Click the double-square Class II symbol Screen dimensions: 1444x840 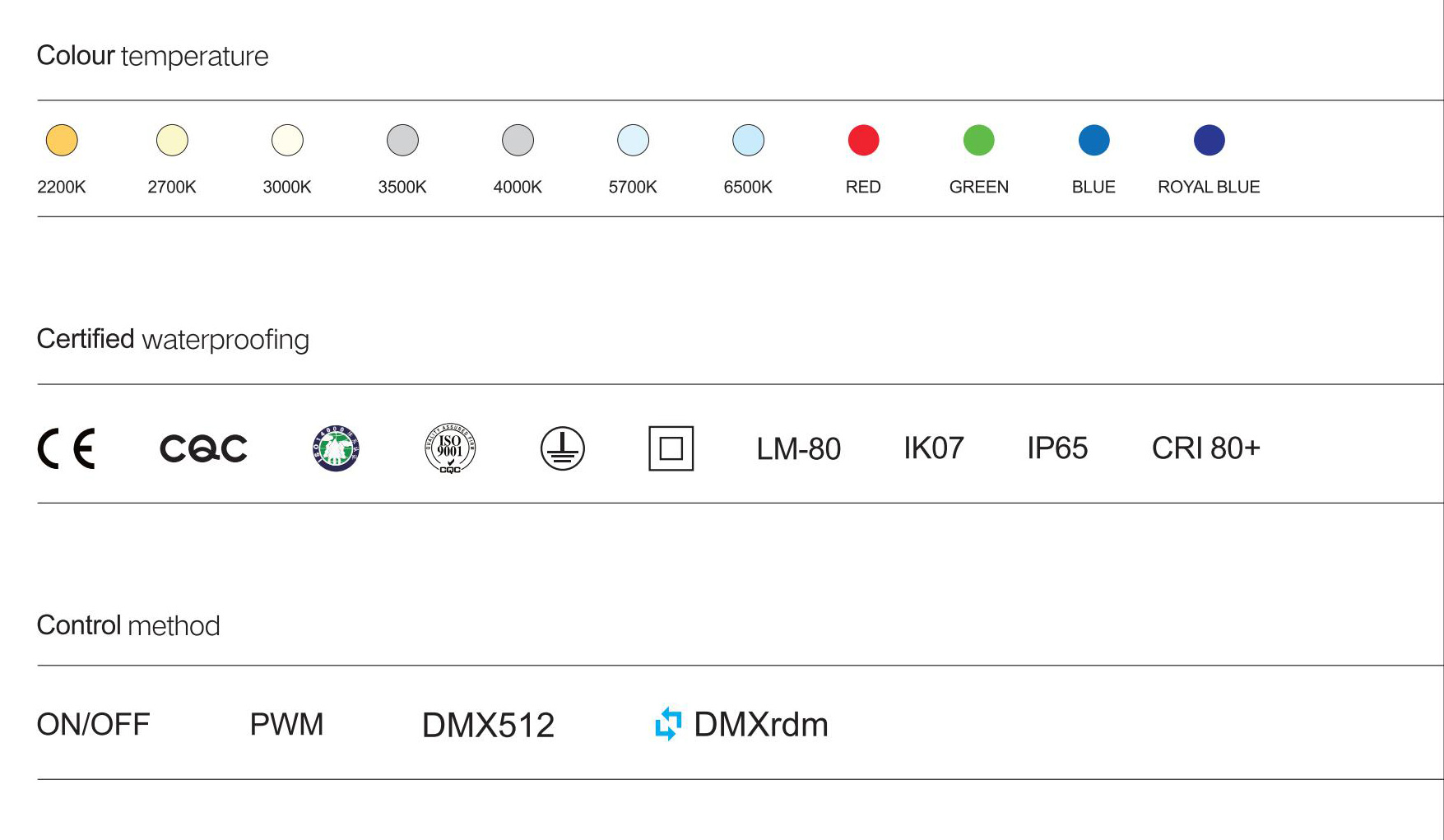pyautogui.click(x=671, y=448)
